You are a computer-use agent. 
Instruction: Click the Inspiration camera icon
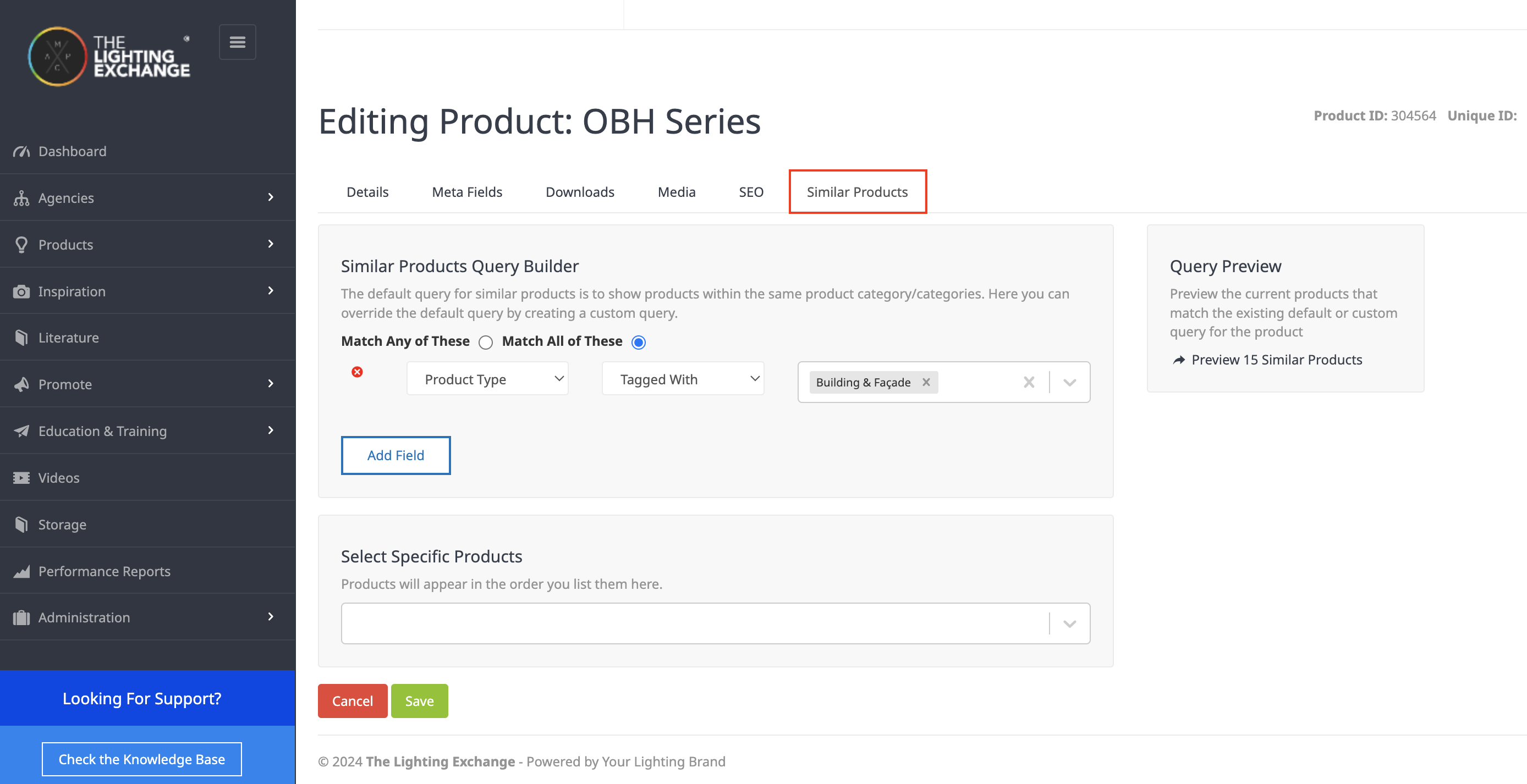pyautogui.click(x=21, y=291)
